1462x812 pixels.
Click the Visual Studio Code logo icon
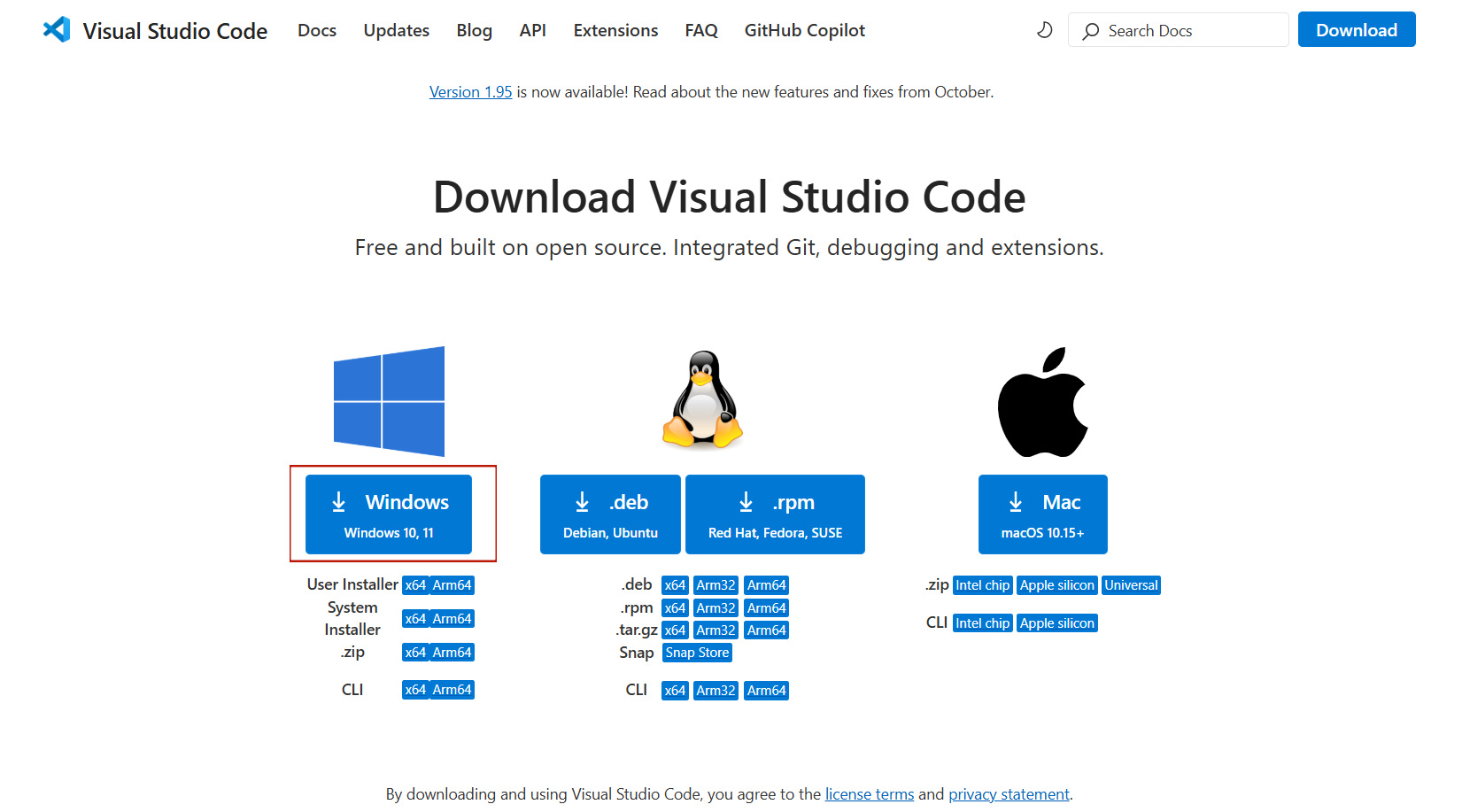(x=57, y=30)
